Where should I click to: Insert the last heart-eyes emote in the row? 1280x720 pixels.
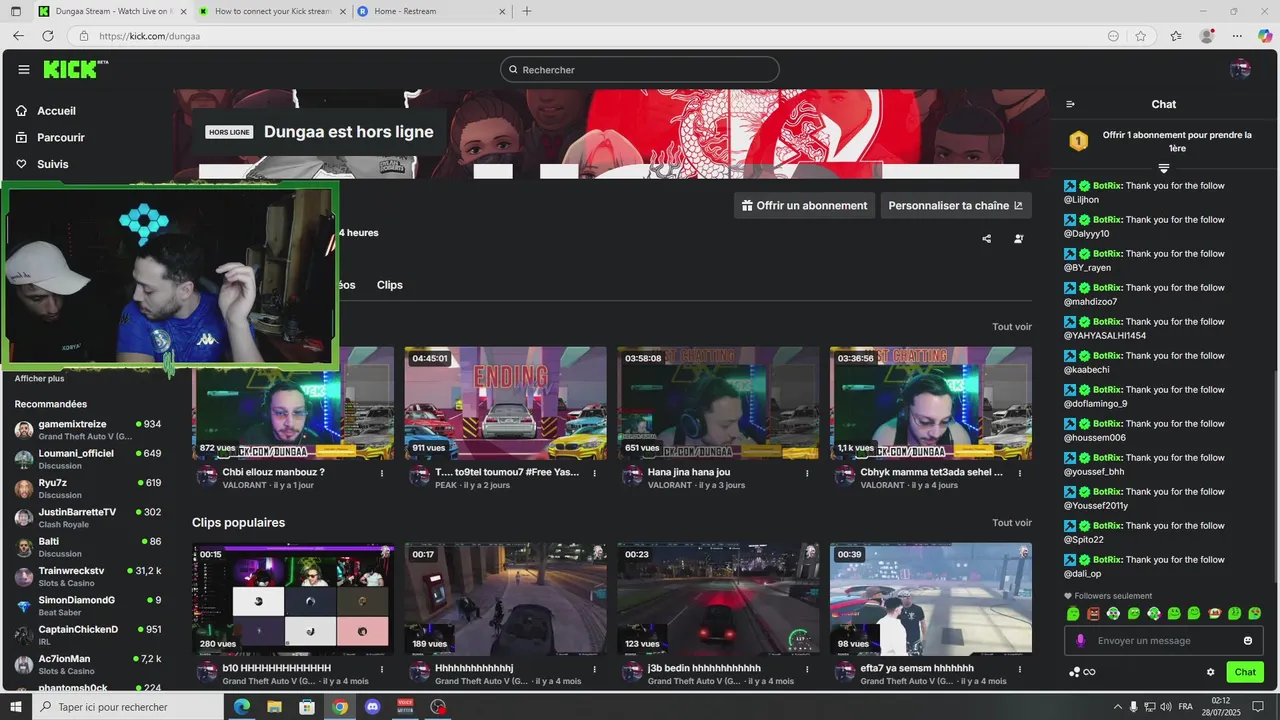[1255, 613]
